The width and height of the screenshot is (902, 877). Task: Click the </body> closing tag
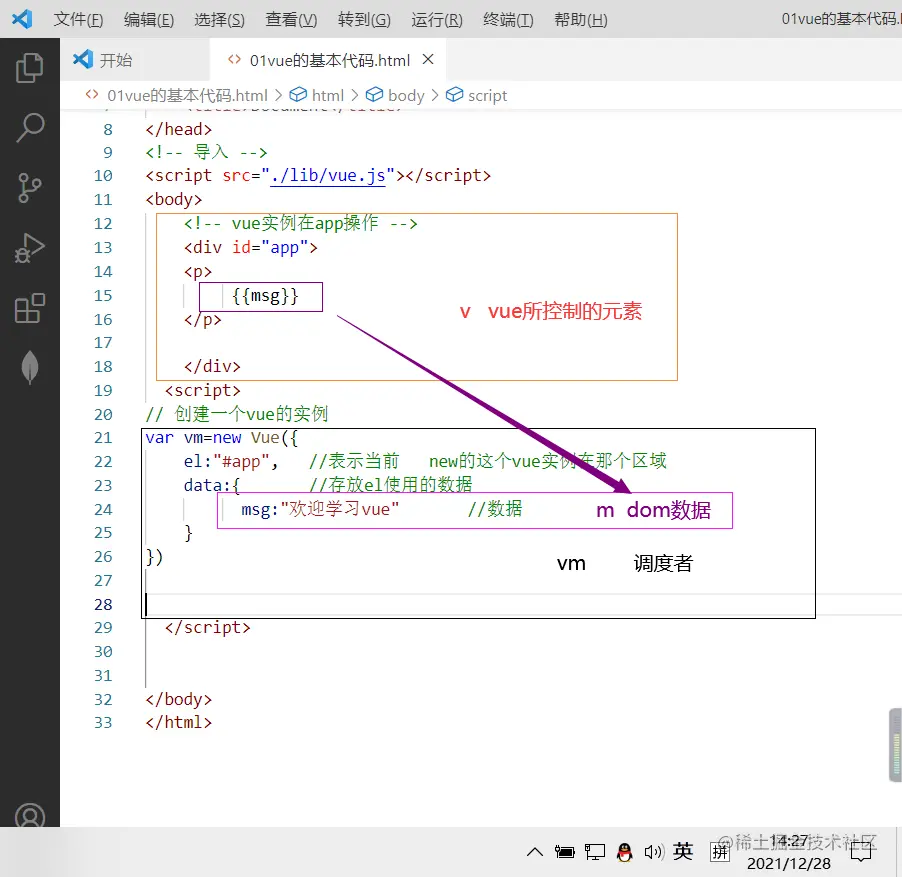[179, 699]
